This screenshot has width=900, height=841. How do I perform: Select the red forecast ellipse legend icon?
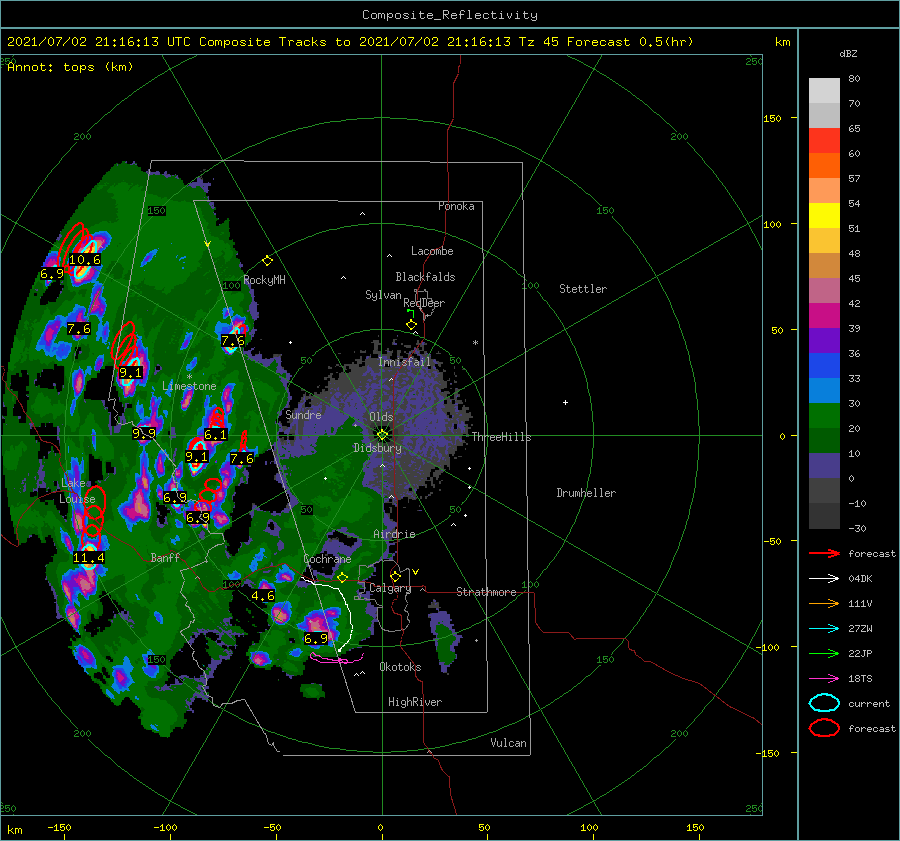[824, 728]
